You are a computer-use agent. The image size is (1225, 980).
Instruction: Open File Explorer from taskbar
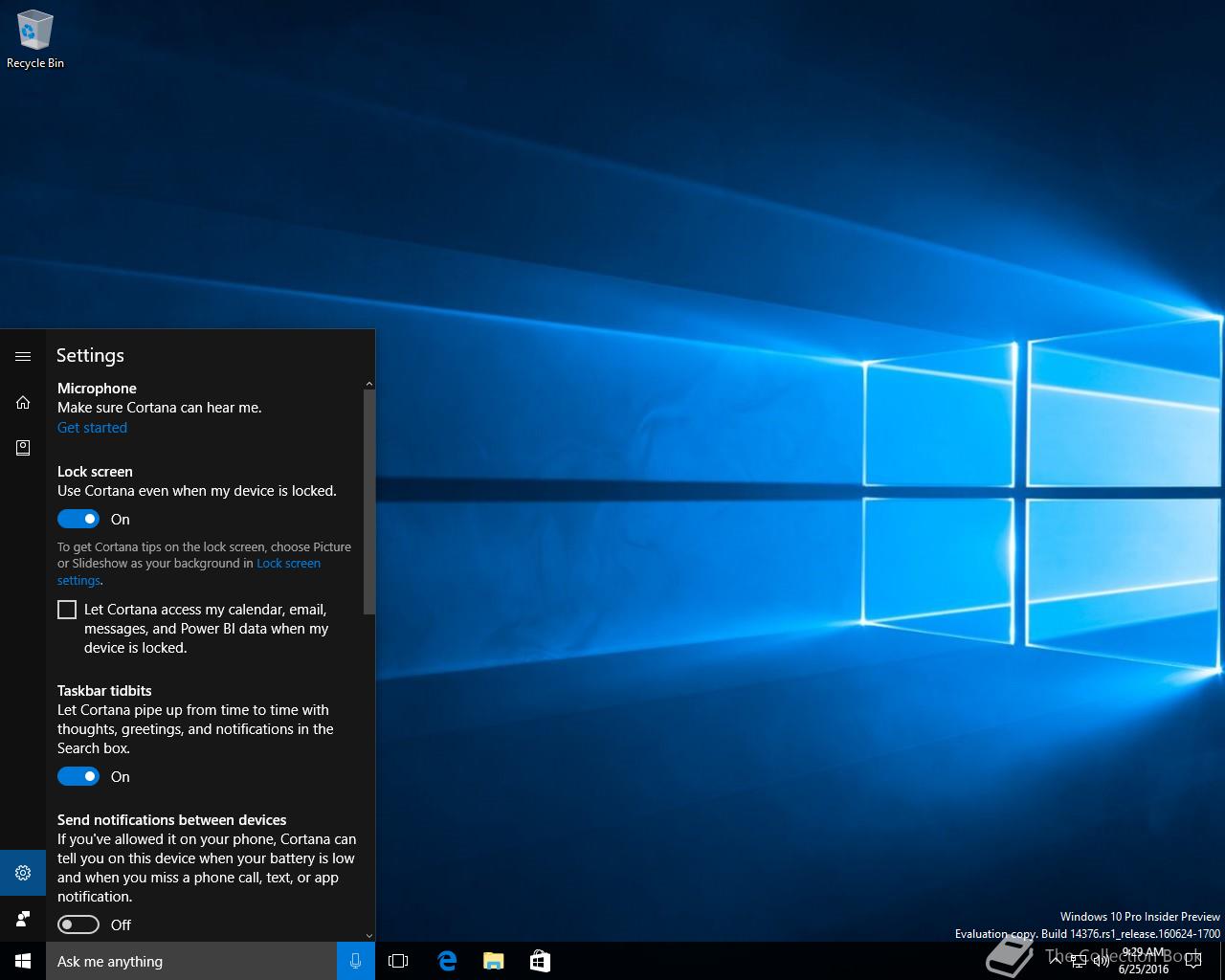(x=493, y=961)
